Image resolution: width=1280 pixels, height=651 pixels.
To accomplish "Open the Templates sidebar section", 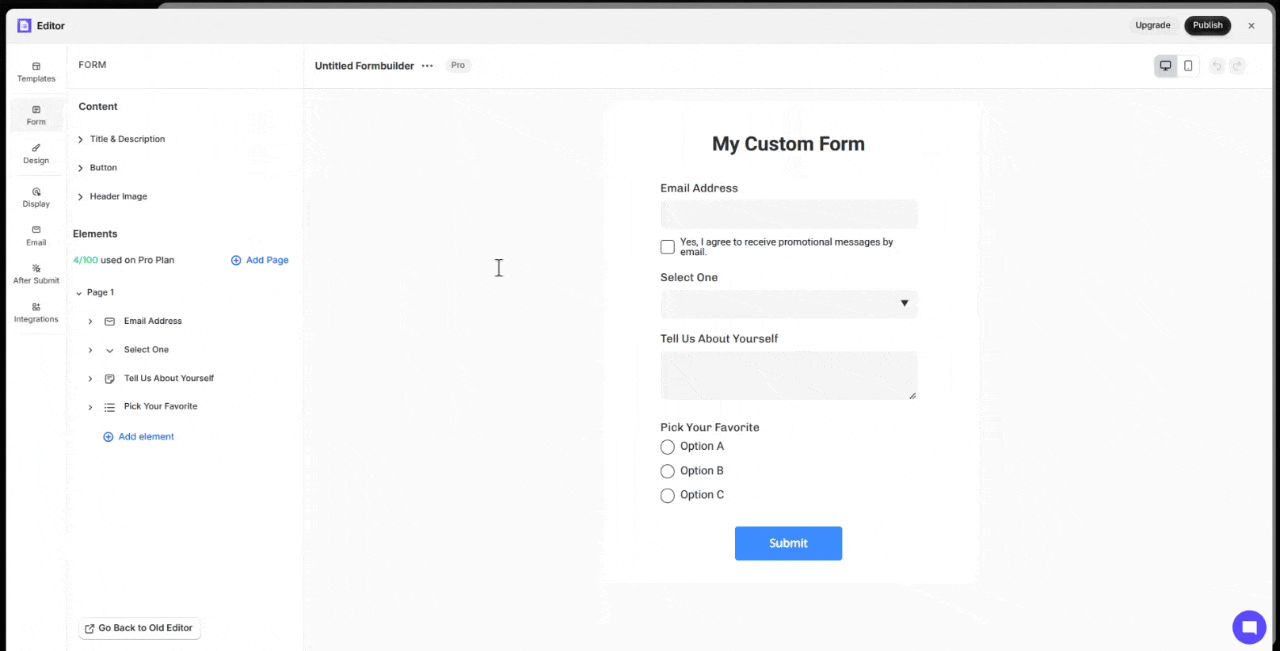I will pos(36,71).
